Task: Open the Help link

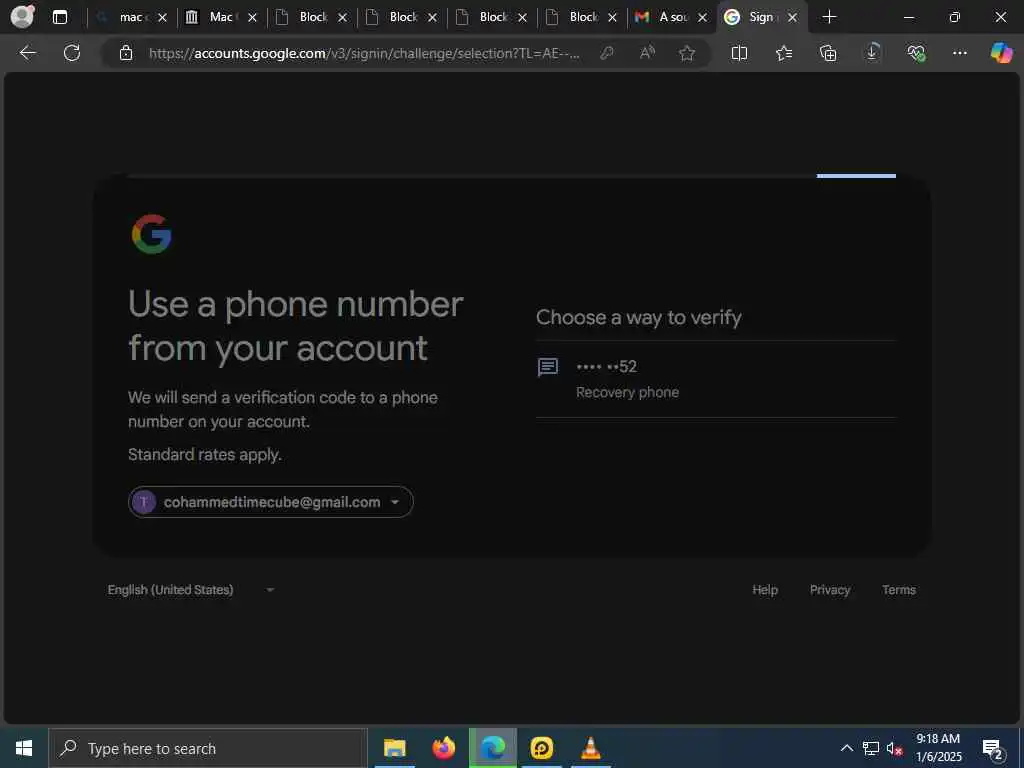Action: [x=765, y=590]
